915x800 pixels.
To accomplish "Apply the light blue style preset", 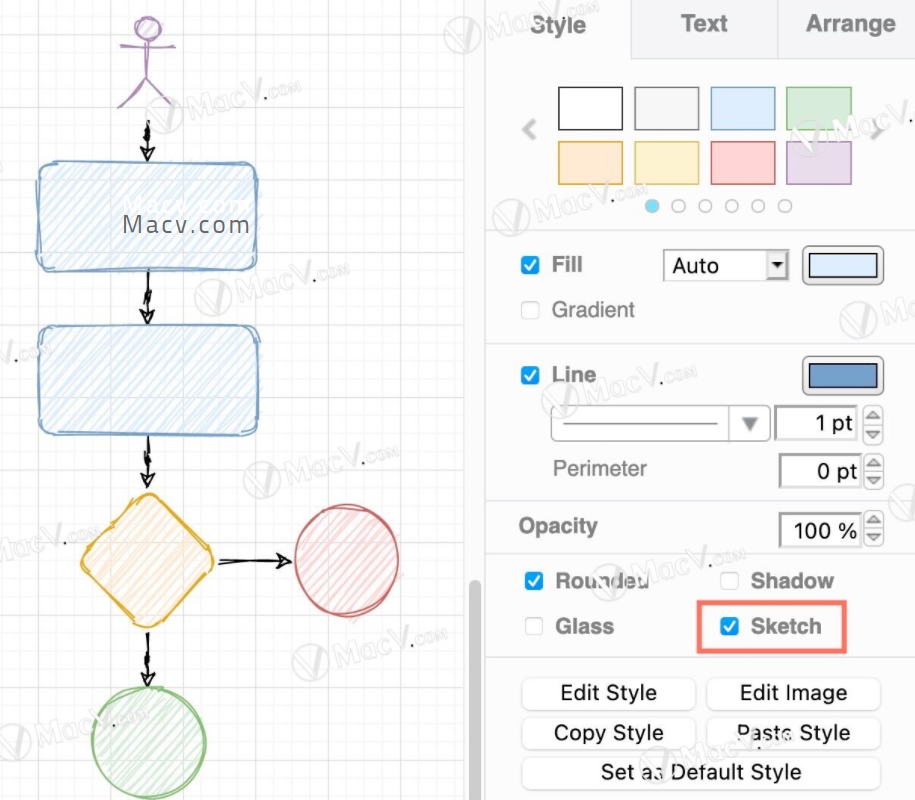I will [743, 109].
